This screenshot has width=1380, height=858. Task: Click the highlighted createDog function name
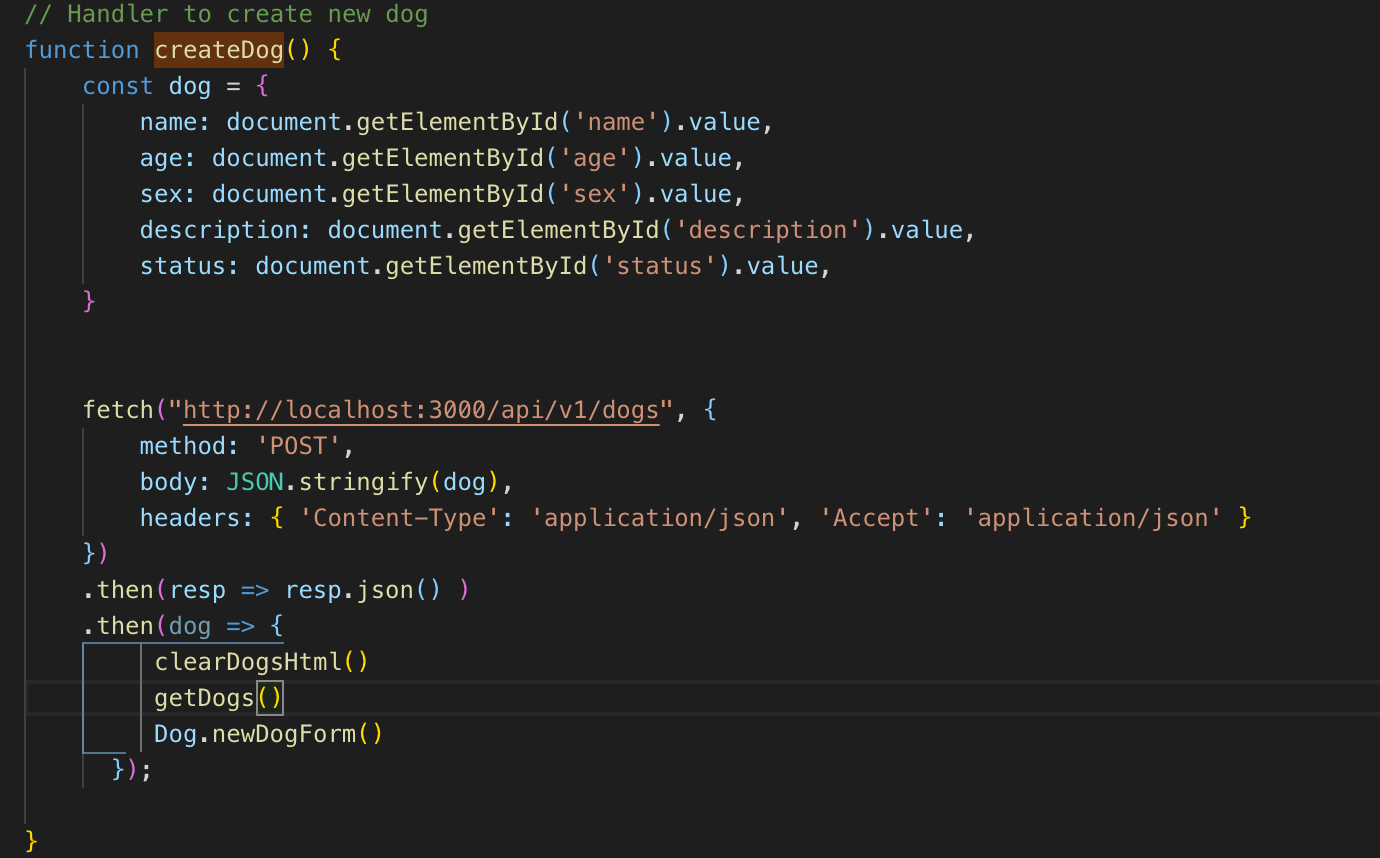coord(217,49)
